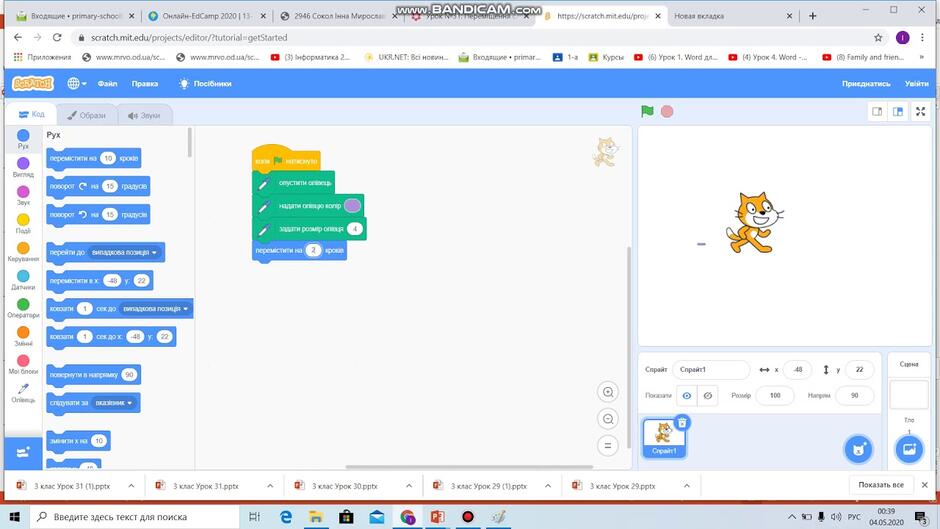Screen dimensions: 940x529
Task: Click the sprite direction field 90
Action: tap(854, 395)
